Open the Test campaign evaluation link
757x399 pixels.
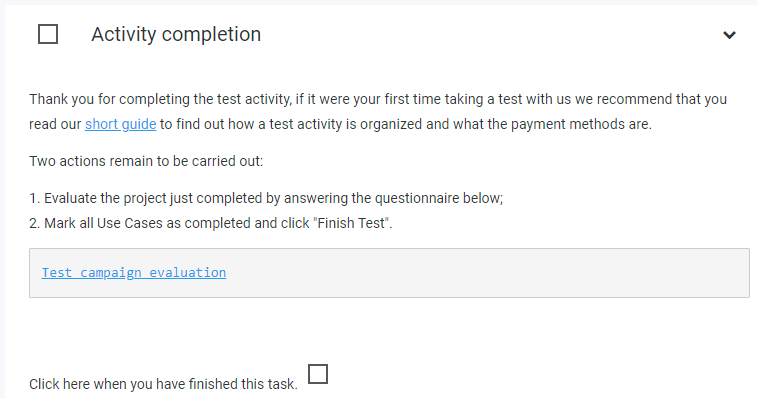click(134, 272)
